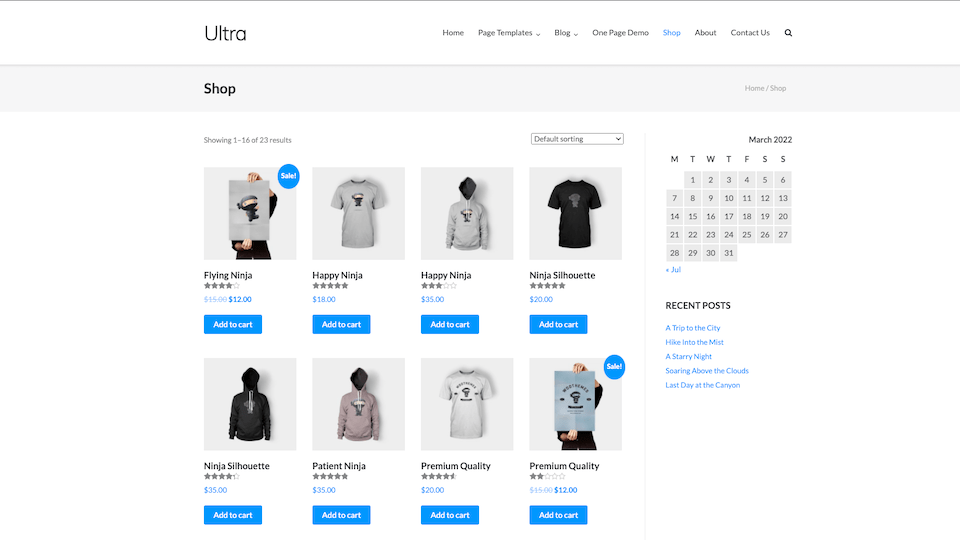The image size is (960, 540).
Task: Add Patient Ninja to cart
Action: pos(341,515)
